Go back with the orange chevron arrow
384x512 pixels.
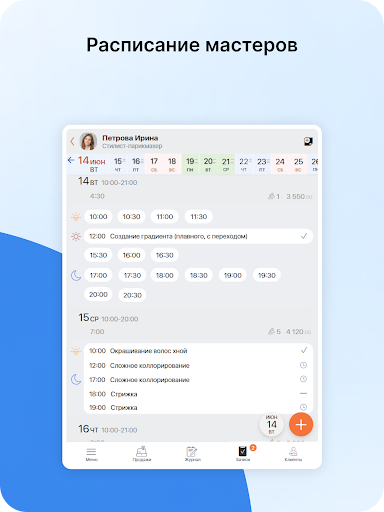(72, 141)
